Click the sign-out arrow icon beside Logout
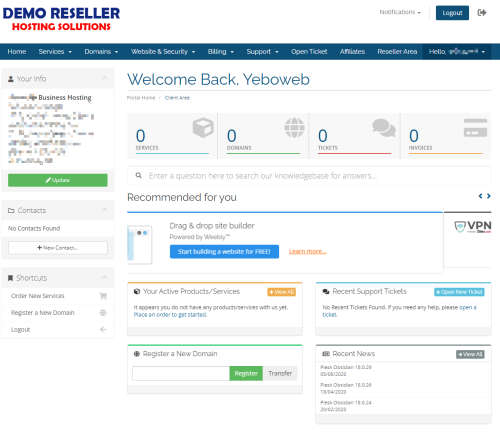The image size is (500, 440). click(482, 13)
